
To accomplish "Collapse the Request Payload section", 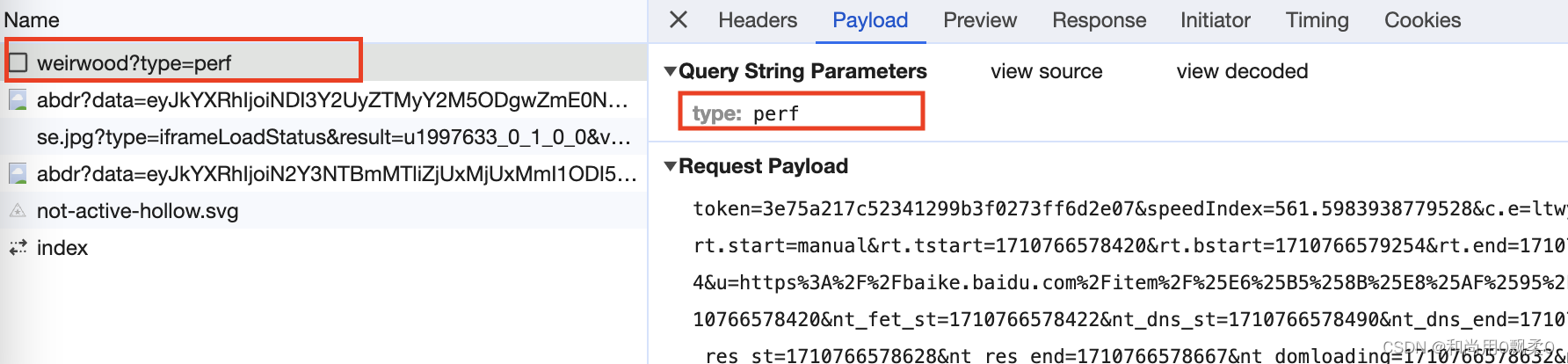I will click(671, 166).
